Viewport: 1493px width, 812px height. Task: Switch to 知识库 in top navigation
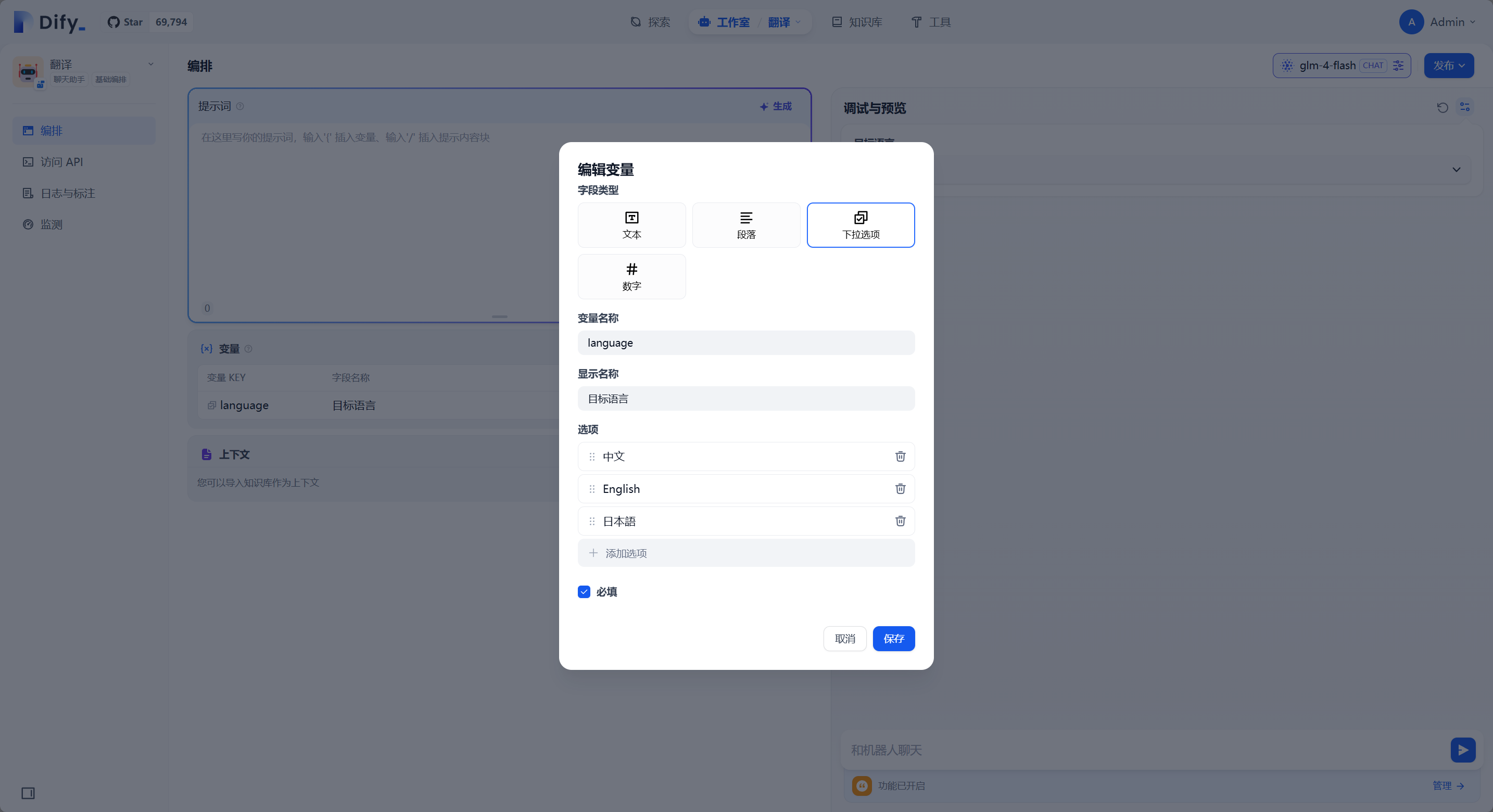(856, 22)
